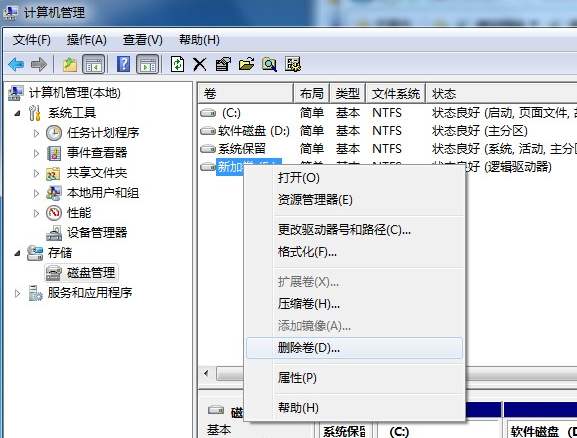This screenshot has width=577, height=438.
Task: Click the Back arrow toolbar icon
Action: (16, 64)
